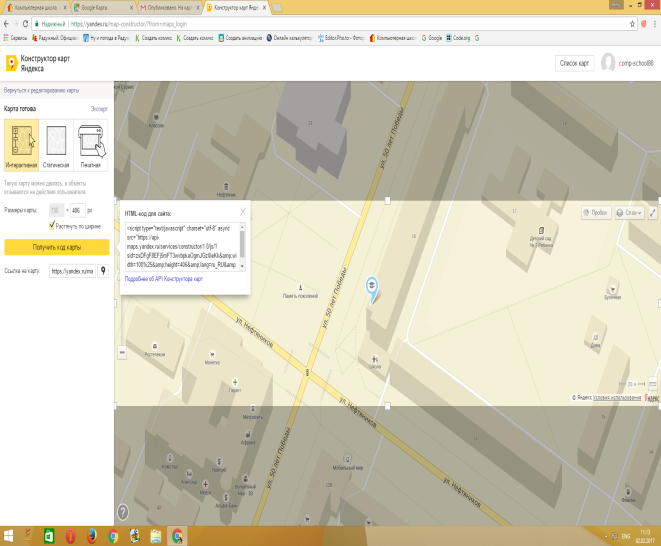Click the Метросеть marker on map
The image size is (661, 546).
pyautogui.click(x=253, y=409)
